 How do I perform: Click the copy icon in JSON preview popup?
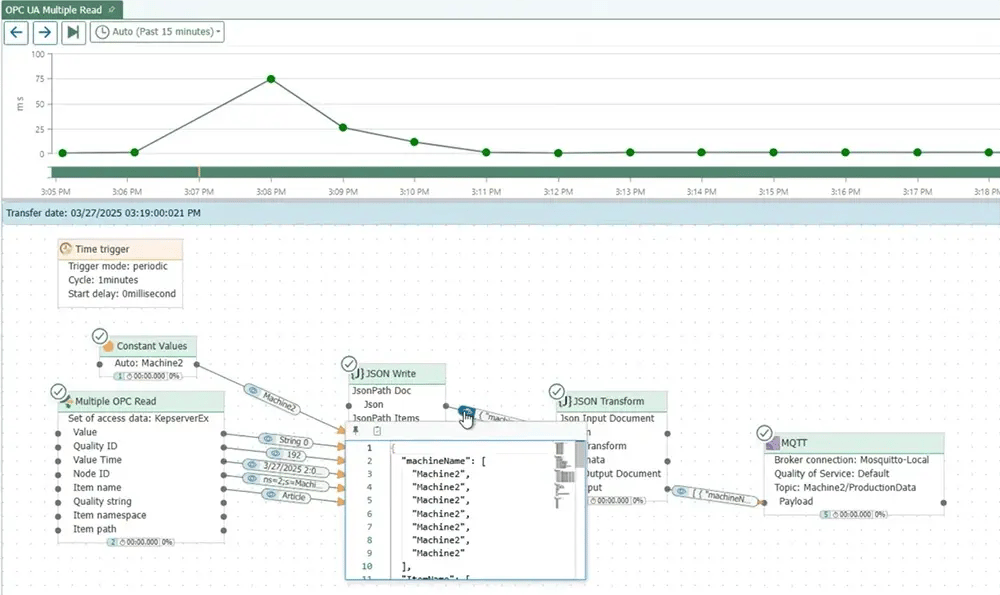(x=376, y=431)
